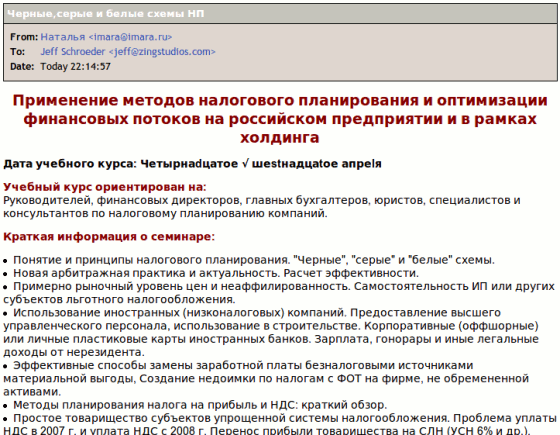Open the sender link Наталья imara@imara.ru
560x435 pixels.
pos(106,37)
